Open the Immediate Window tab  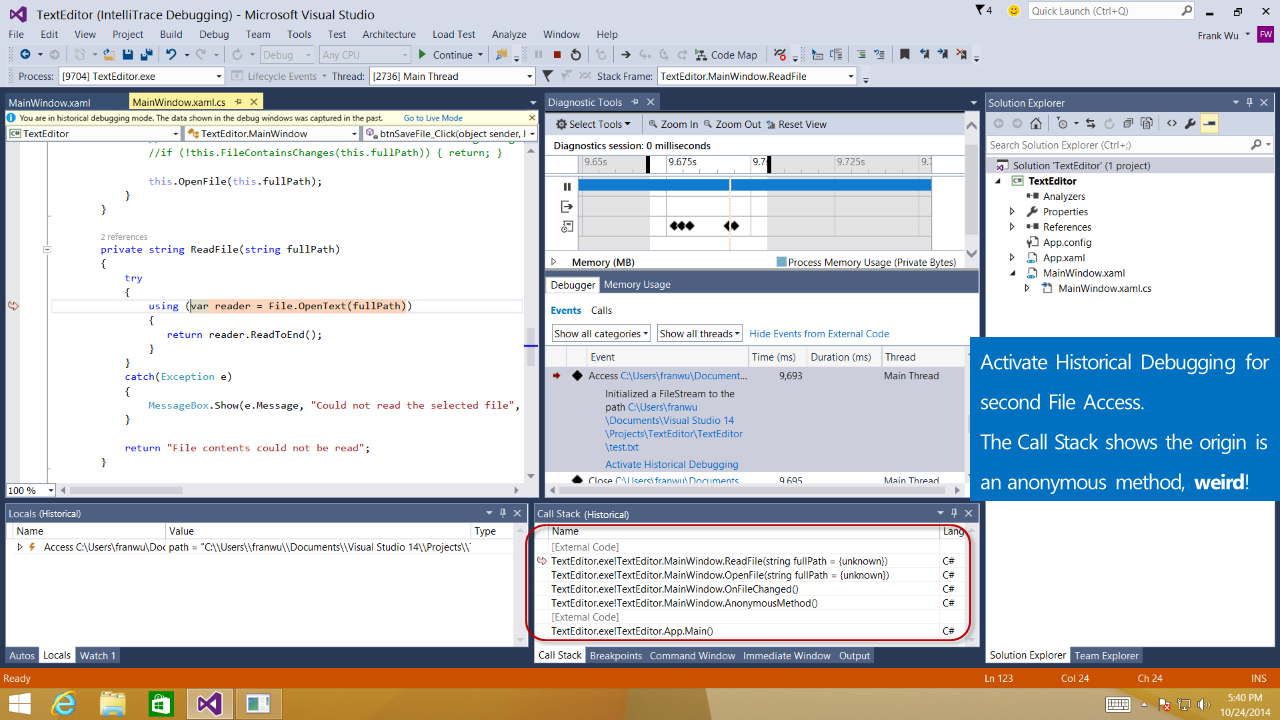click(x=787, y=656)
